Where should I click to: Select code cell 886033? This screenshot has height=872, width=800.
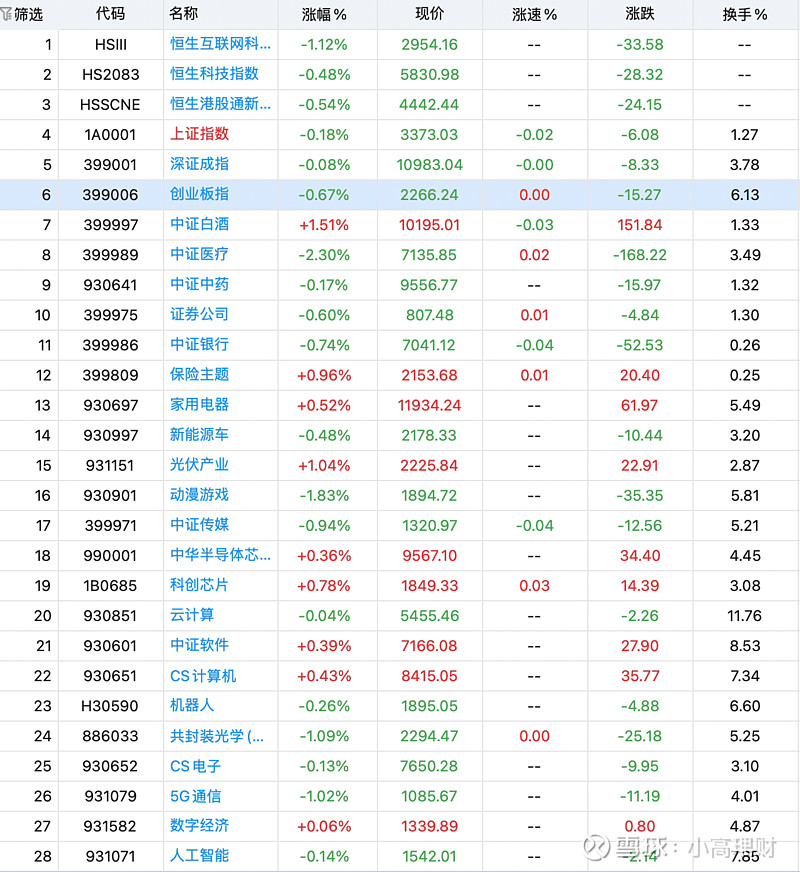pos(110,736)
